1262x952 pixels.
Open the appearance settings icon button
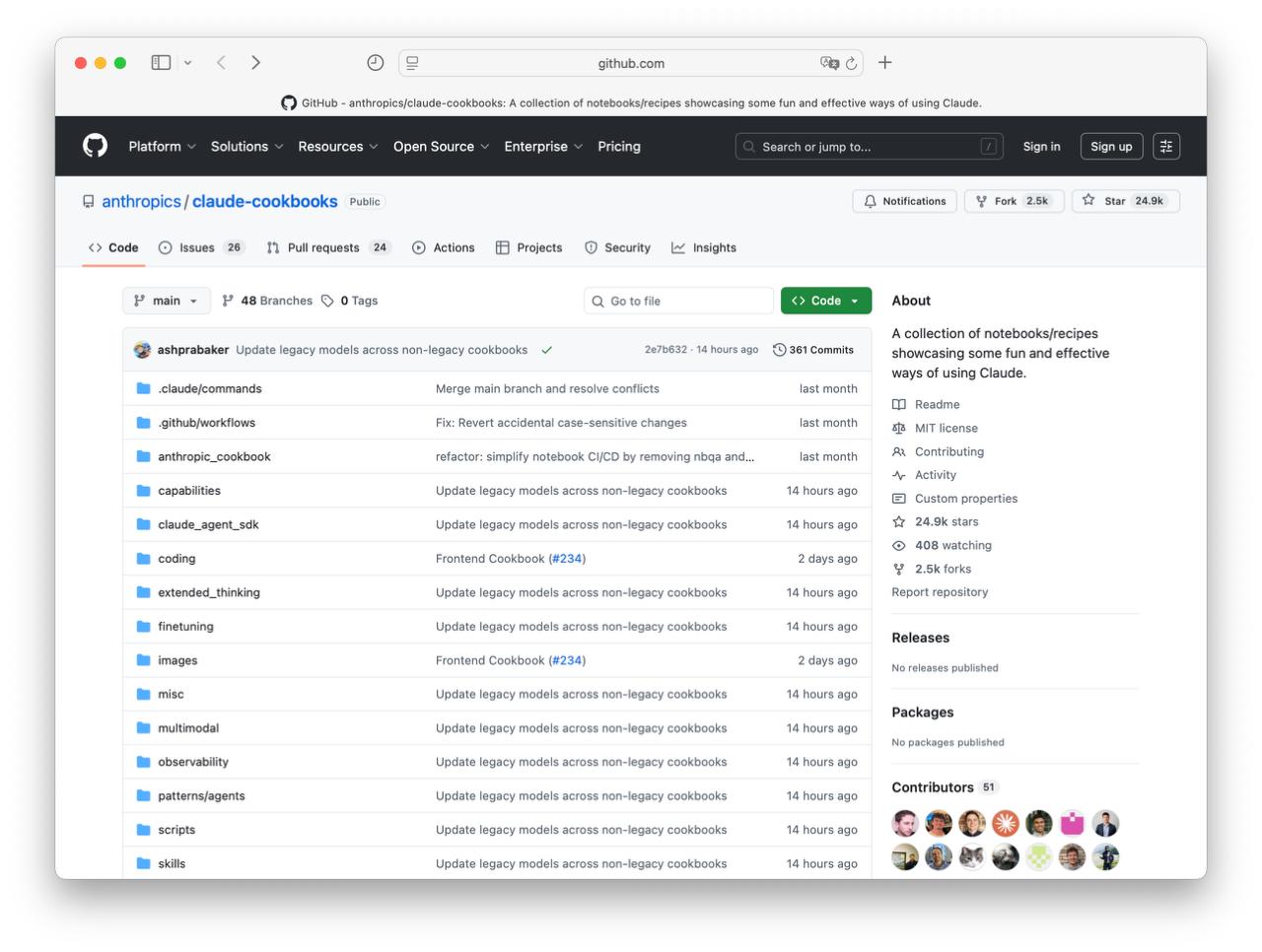click(1166, 146)
